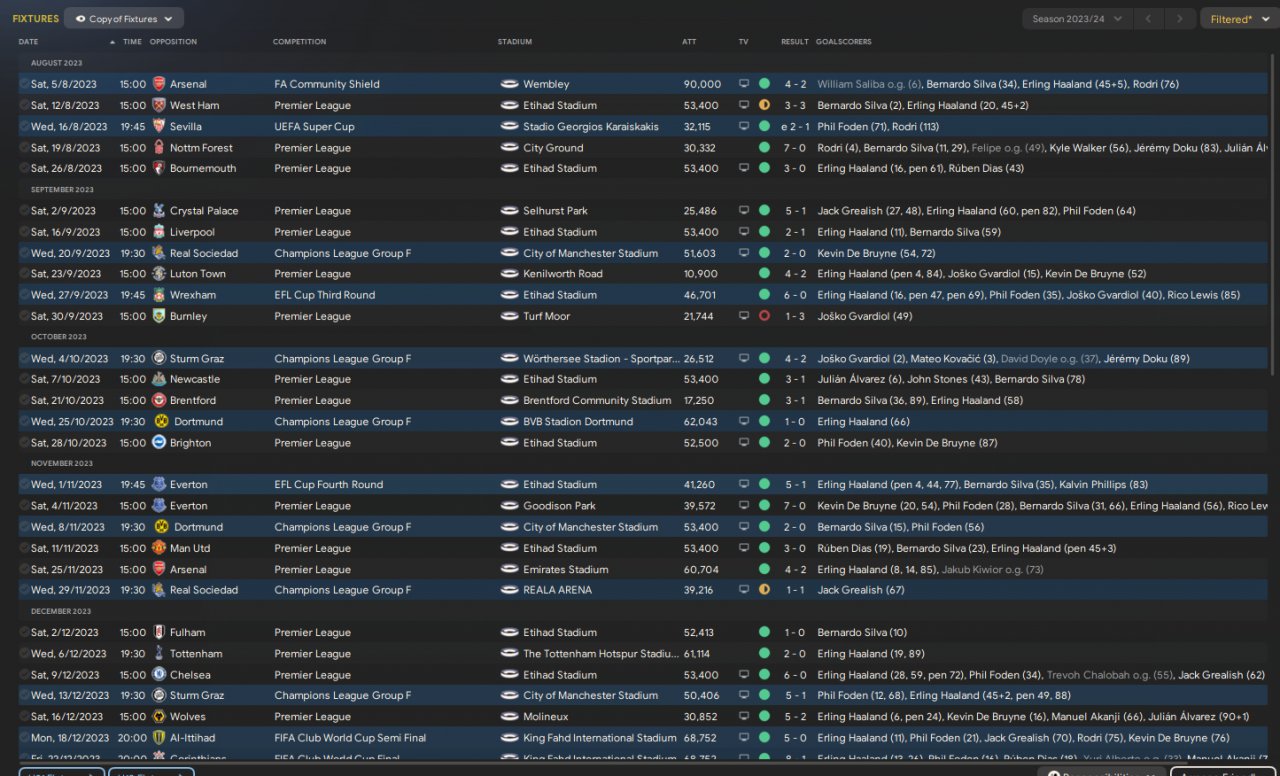The width and height of the screenshot is (1280, 776).
Task: Sort fixtures by the Date column header
Action: pyautogui.click(x=28, y=42)
